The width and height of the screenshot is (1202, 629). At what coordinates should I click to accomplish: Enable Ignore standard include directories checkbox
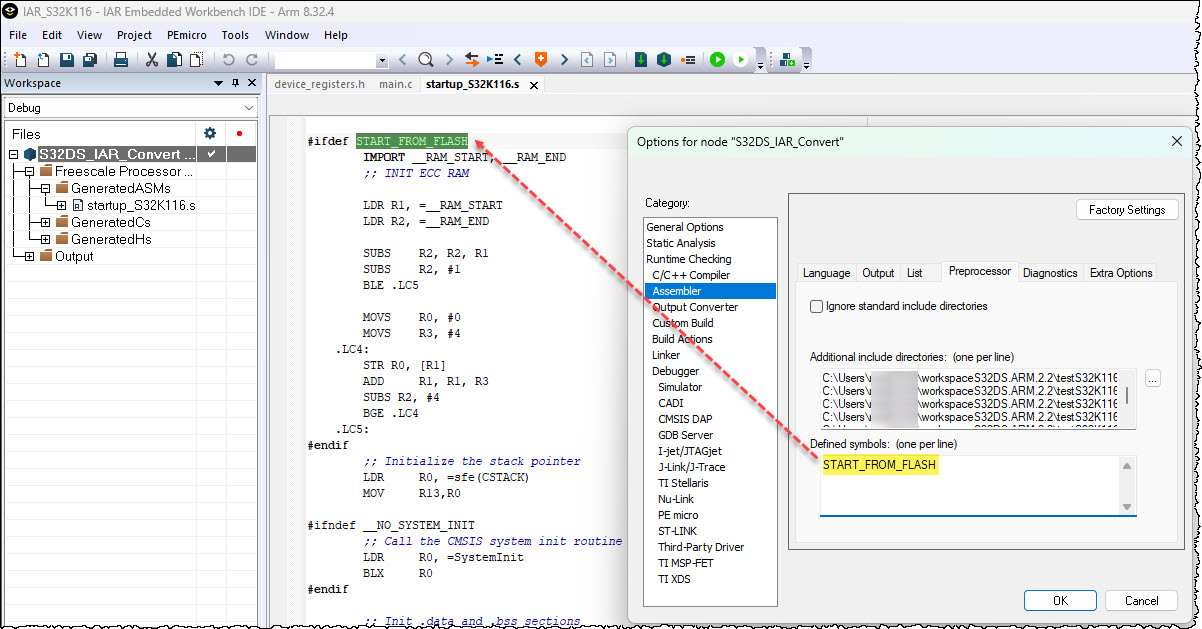pos(816,306)
